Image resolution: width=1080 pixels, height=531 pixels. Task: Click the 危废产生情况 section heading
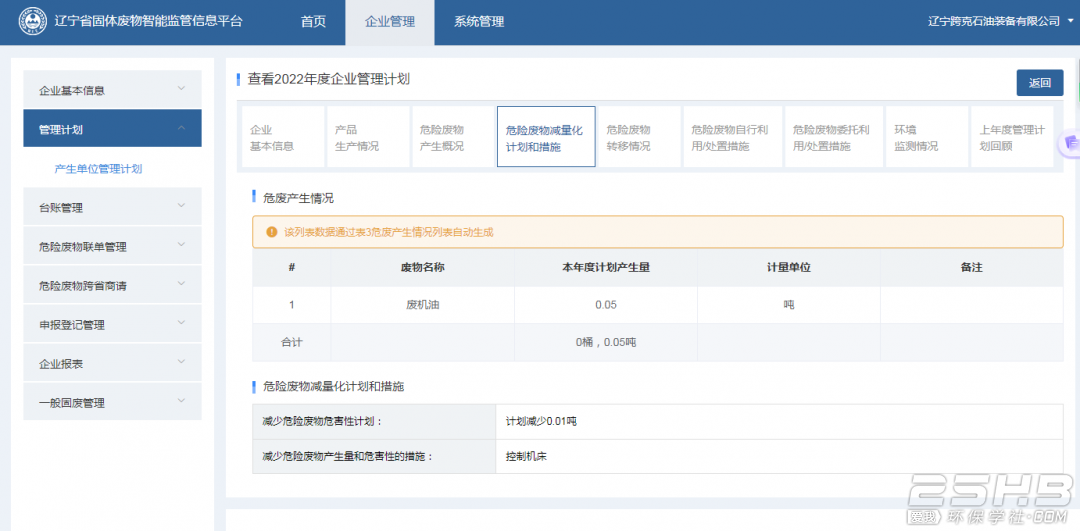pyautogui.click(x=298, y=198)
